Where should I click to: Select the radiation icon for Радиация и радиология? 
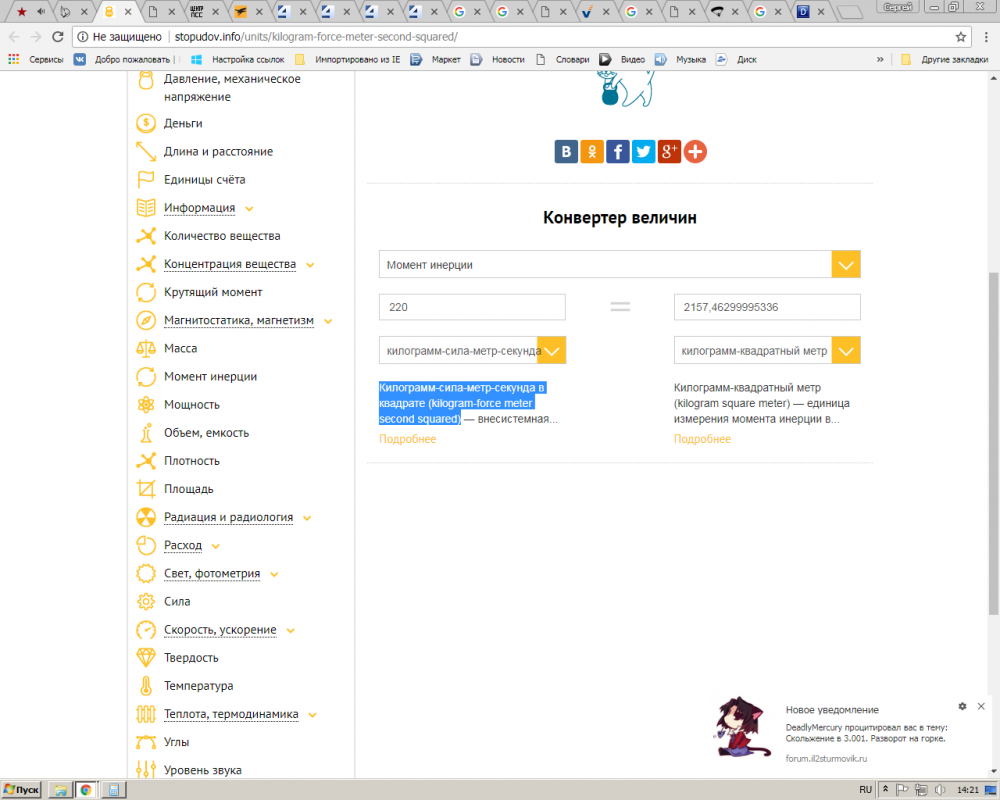point(146,517)
